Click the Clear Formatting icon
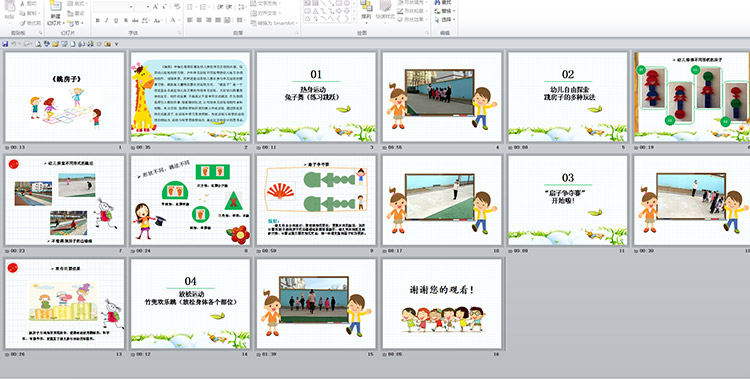The height and width of the screenshot is (379, 750). point(176,7)
